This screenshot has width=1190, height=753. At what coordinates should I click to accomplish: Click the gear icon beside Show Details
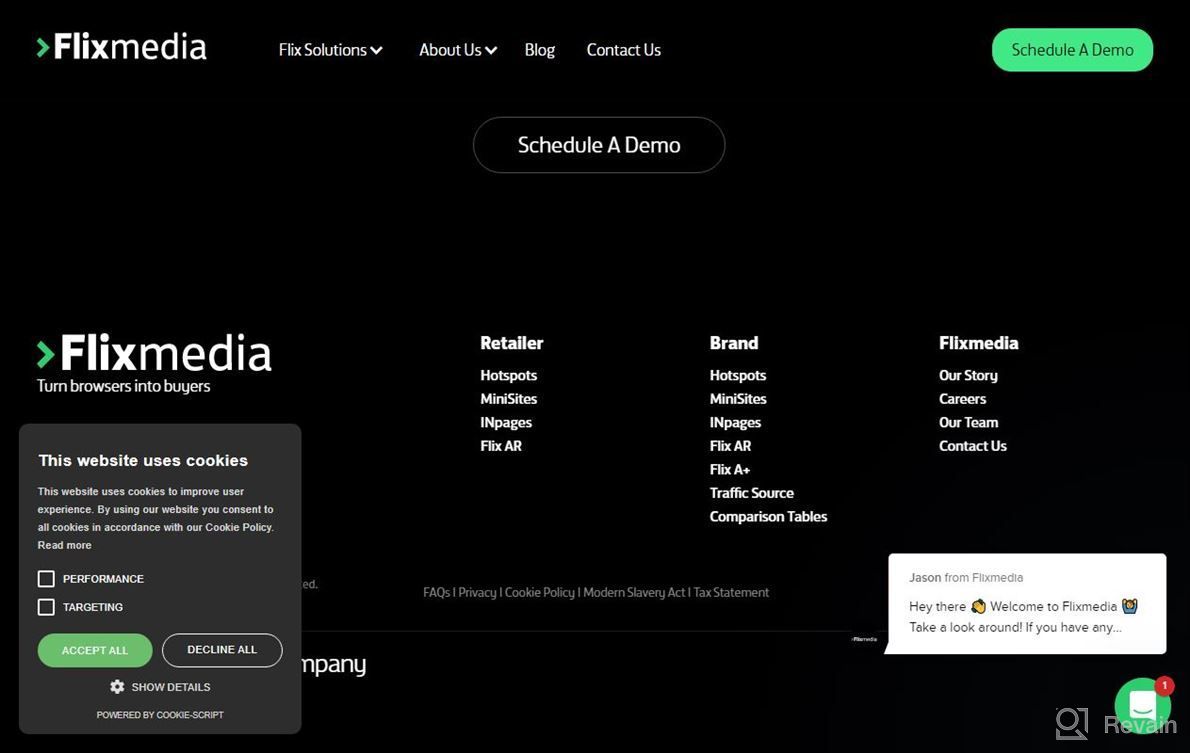[117, 687]
